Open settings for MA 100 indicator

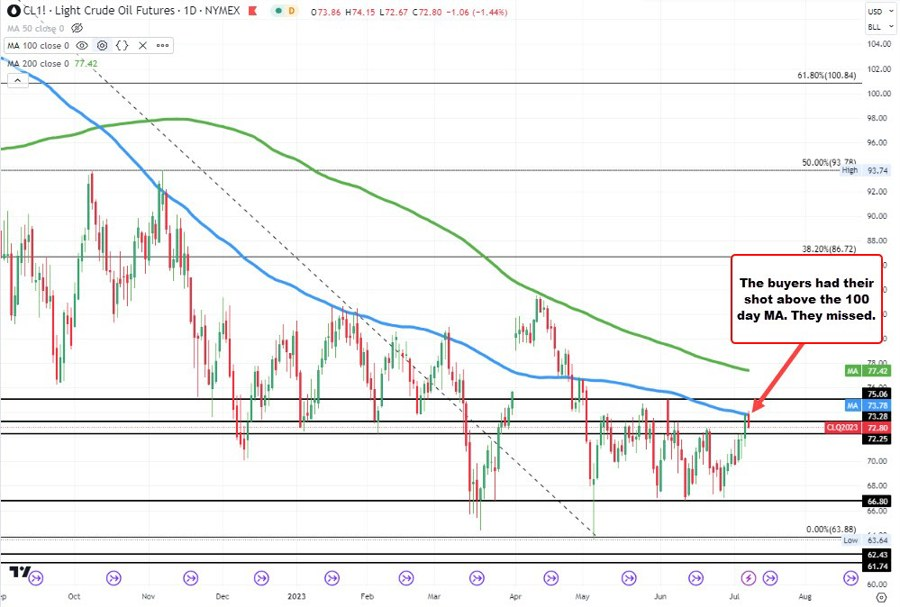coord(101,45)
